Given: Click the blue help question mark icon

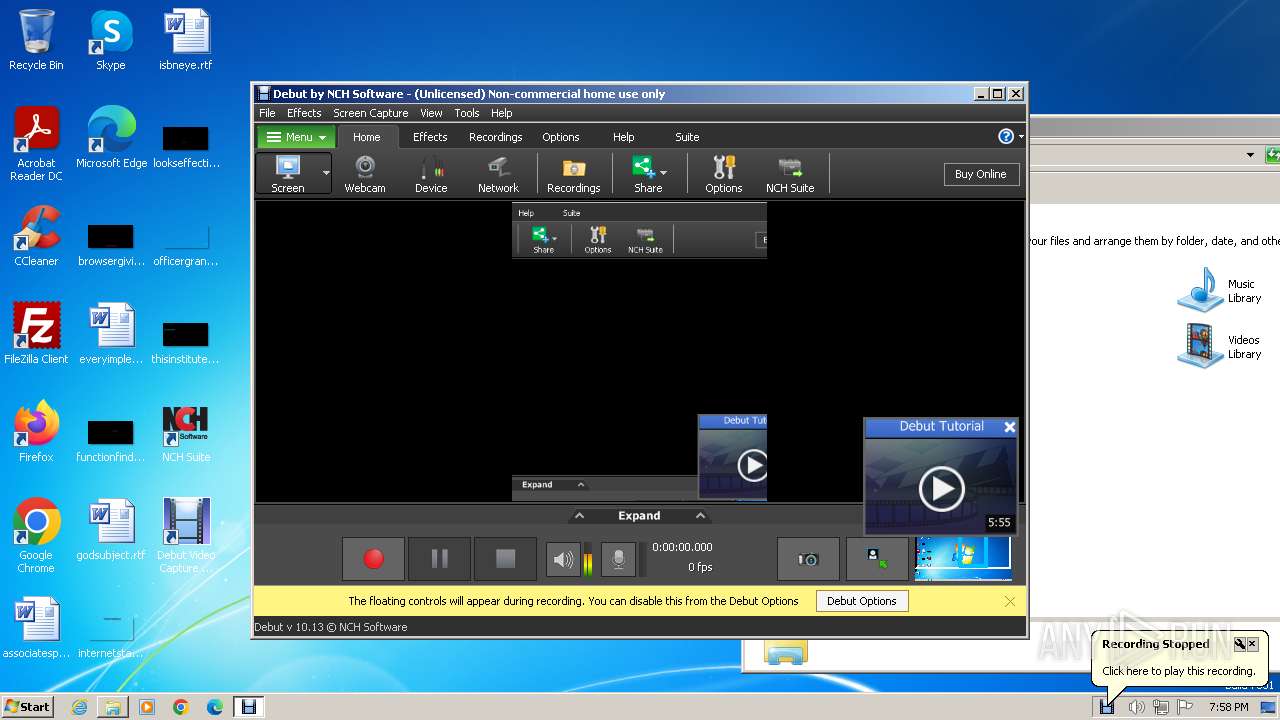Looking at the screenshot, I should tap(1006, 137).
